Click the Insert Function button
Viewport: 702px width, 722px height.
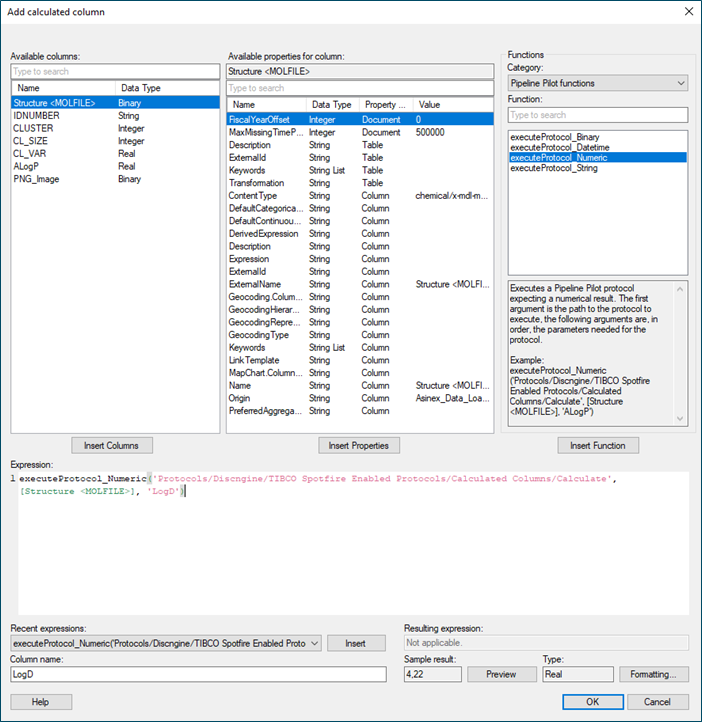(x=598, y=446)
